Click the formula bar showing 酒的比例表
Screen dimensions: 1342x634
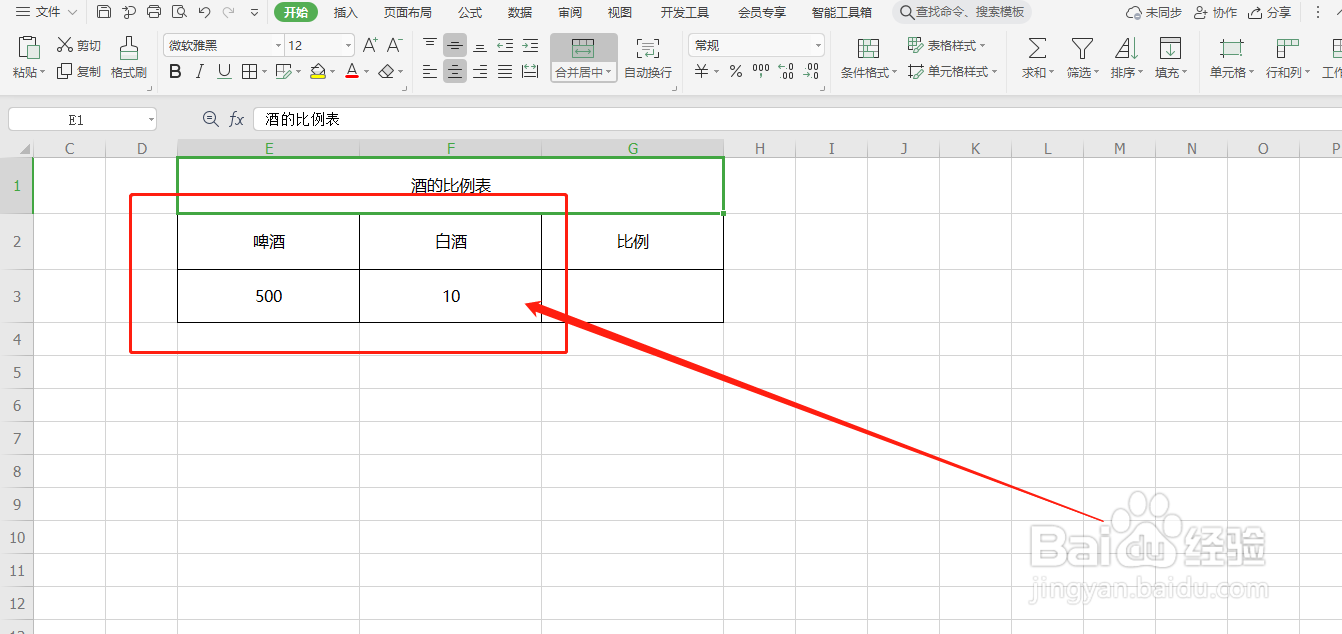(797, 119)
